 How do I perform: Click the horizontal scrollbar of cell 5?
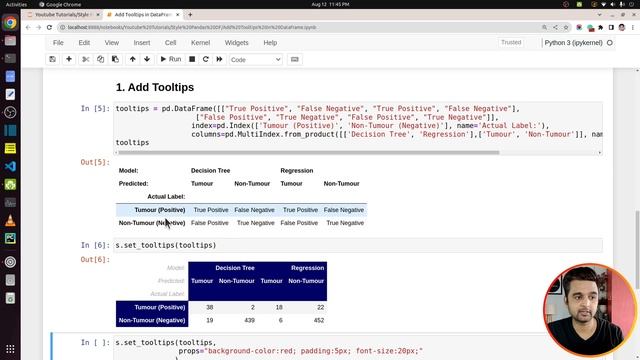coord(308,152)
